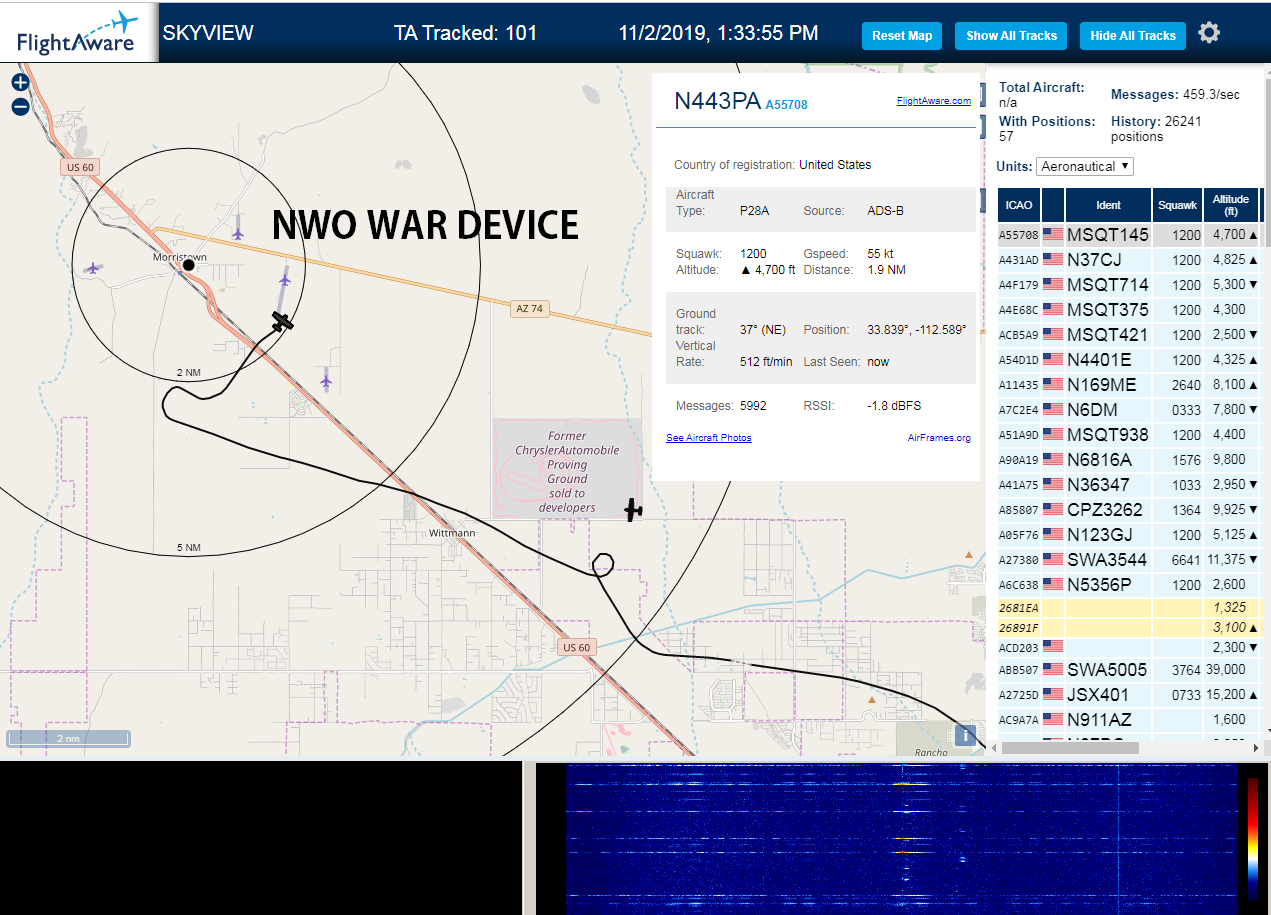Select the purple aircraft below the 2 NM ring
1271x915 pixels.
[326, 380]
